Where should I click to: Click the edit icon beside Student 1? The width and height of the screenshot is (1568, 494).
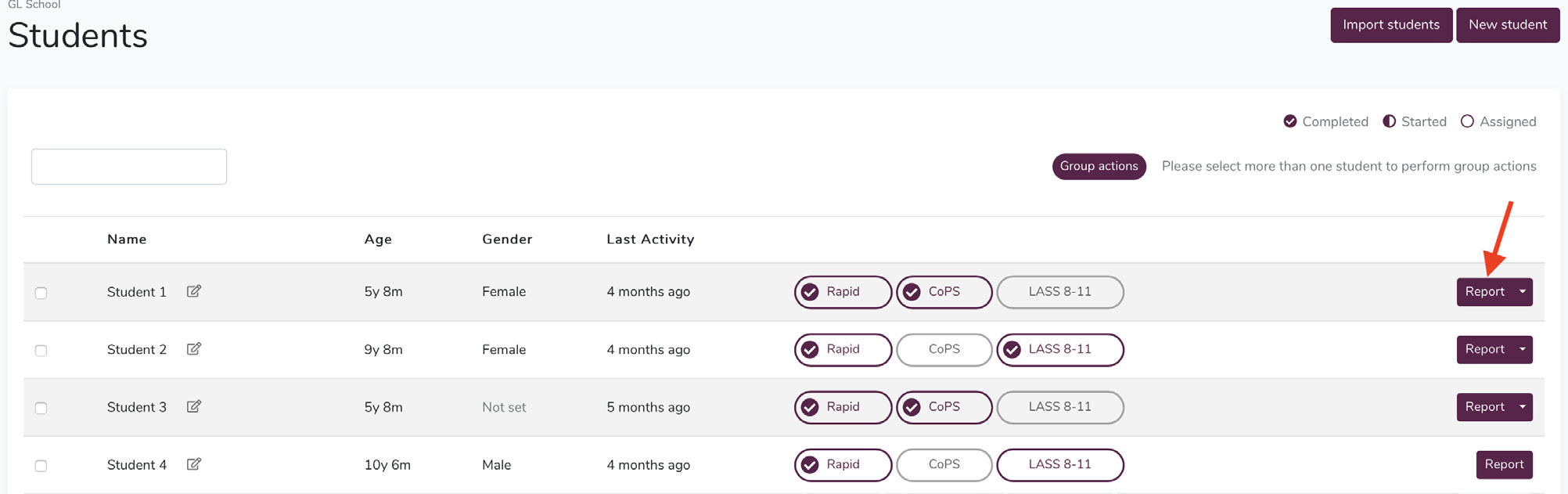tap(194, 291)
